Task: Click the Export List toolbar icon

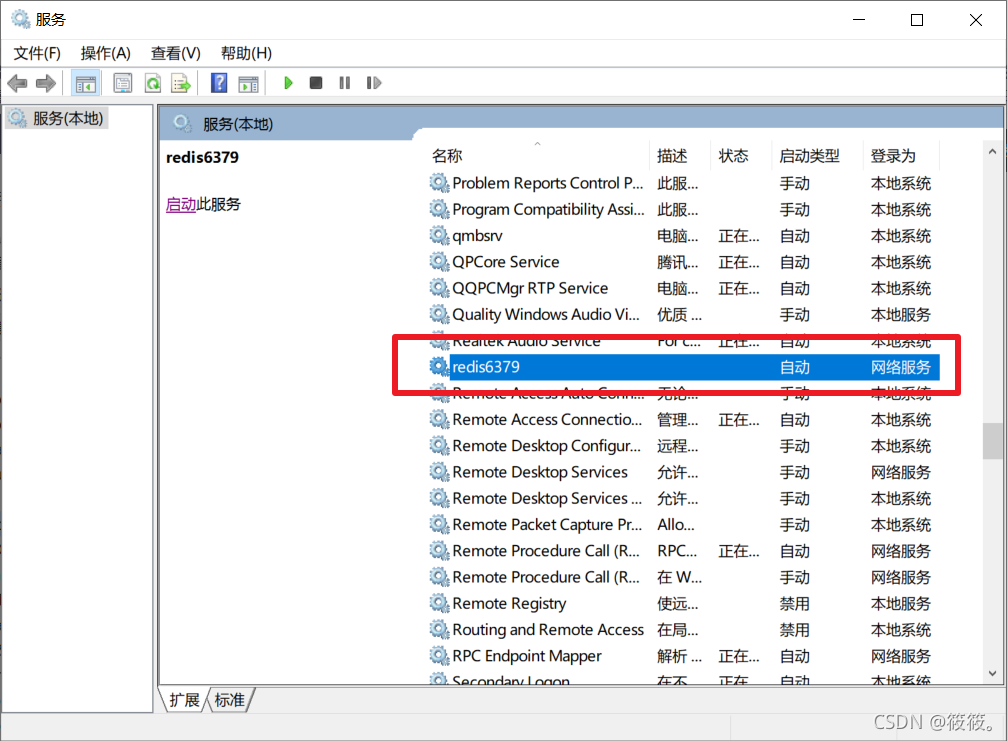Action: [x=181, y=83]
